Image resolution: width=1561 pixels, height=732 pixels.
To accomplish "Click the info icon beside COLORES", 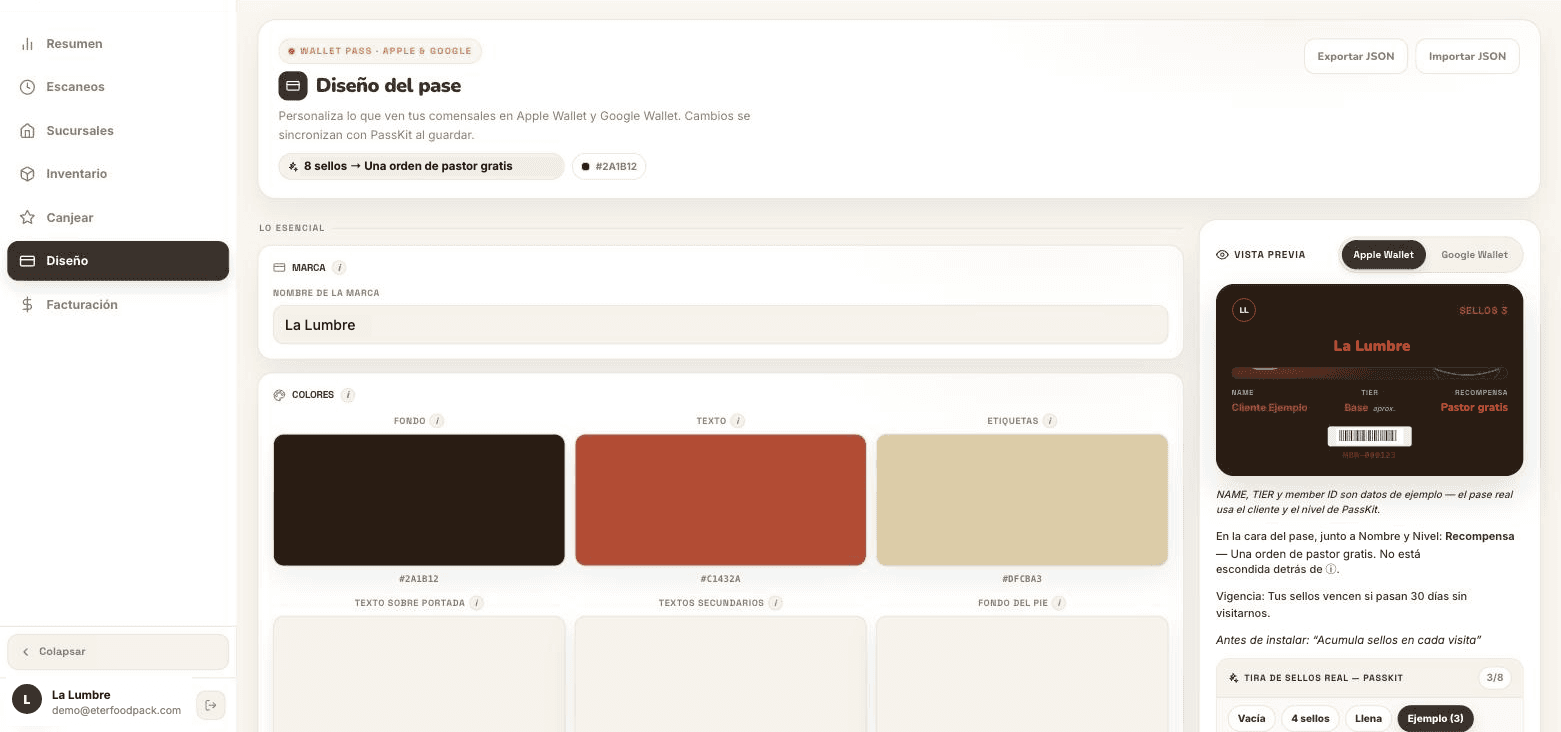I will [x=348, y=395].
